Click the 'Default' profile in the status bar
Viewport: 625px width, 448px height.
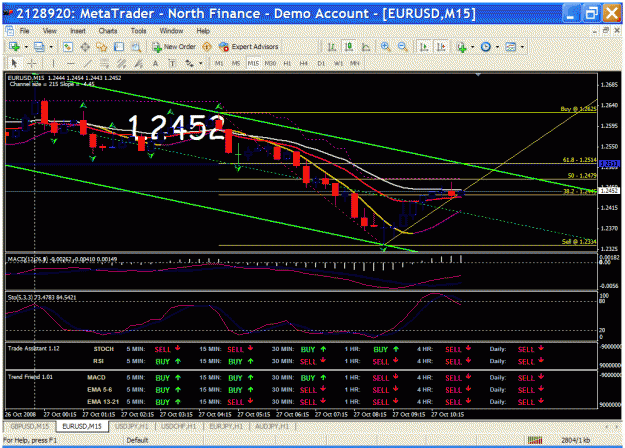pos(137,440)
